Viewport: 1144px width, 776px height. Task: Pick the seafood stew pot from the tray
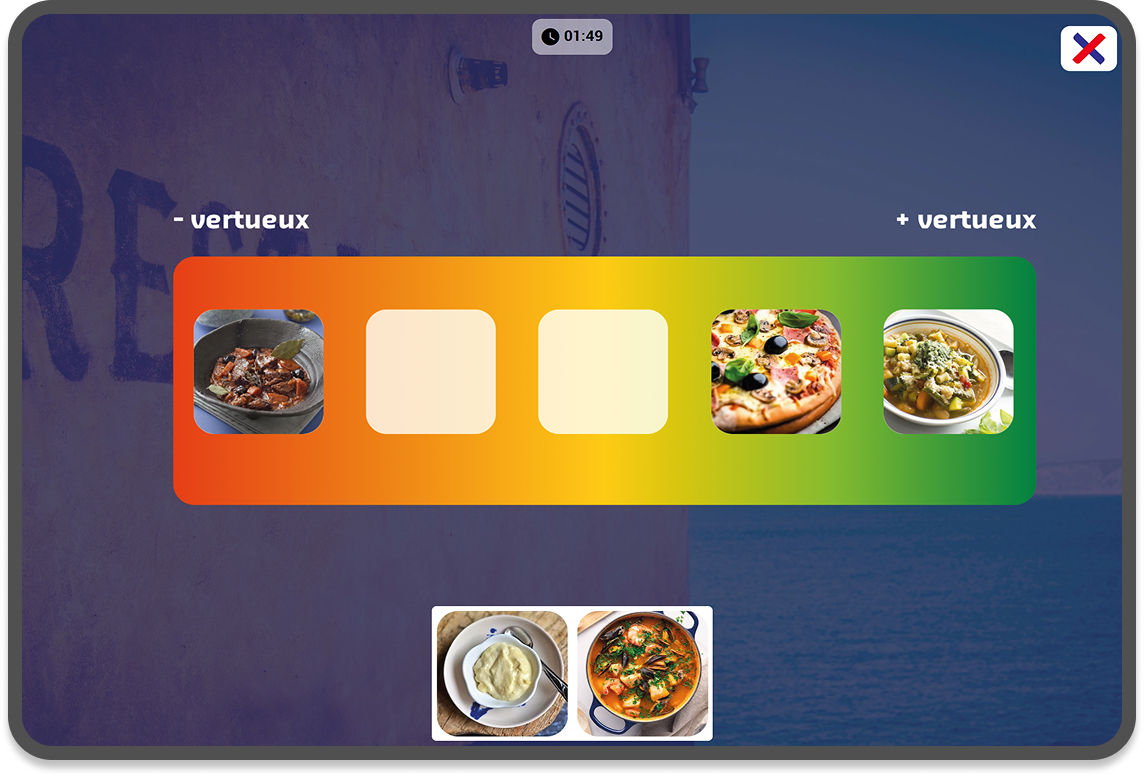tap(642, 673)
